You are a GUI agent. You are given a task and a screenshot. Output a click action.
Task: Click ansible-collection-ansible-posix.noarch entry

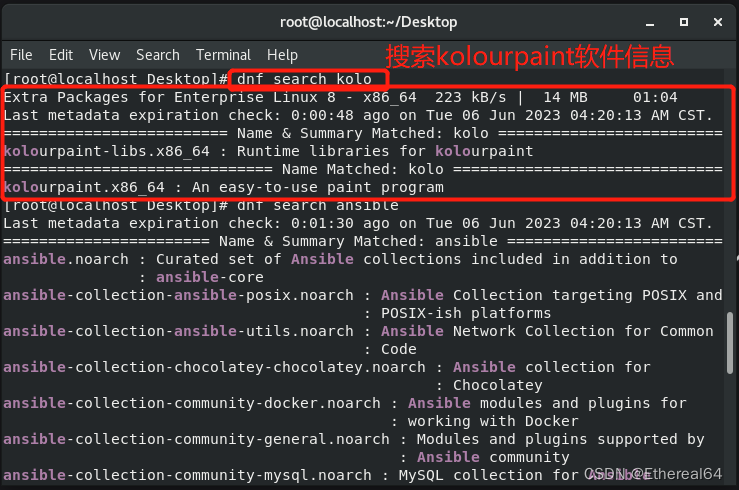click(363, 295)
